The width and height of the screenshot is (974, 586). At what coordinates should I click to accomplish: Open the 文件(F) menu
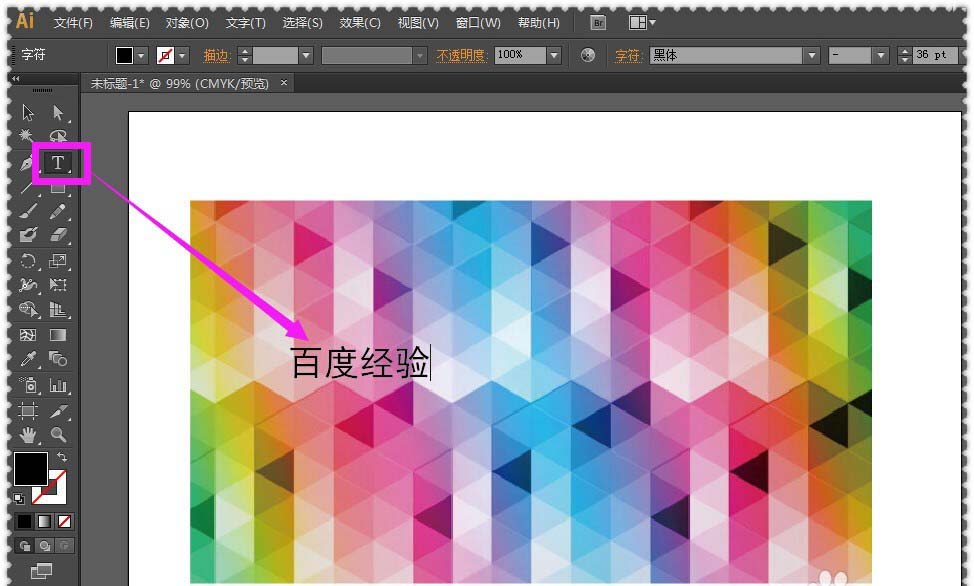[x=73, y=23]
